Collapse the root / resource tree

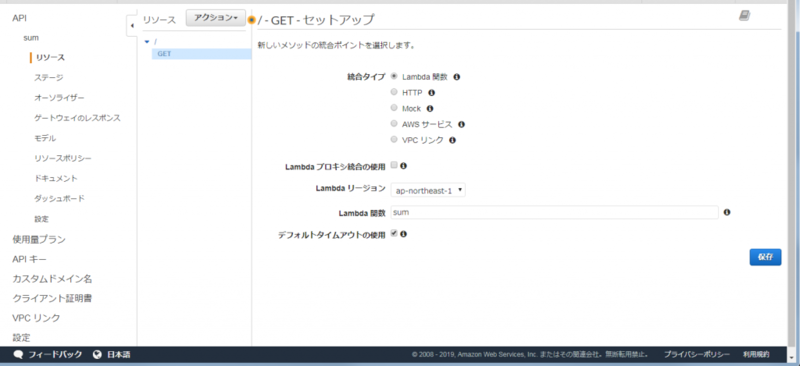147,42
